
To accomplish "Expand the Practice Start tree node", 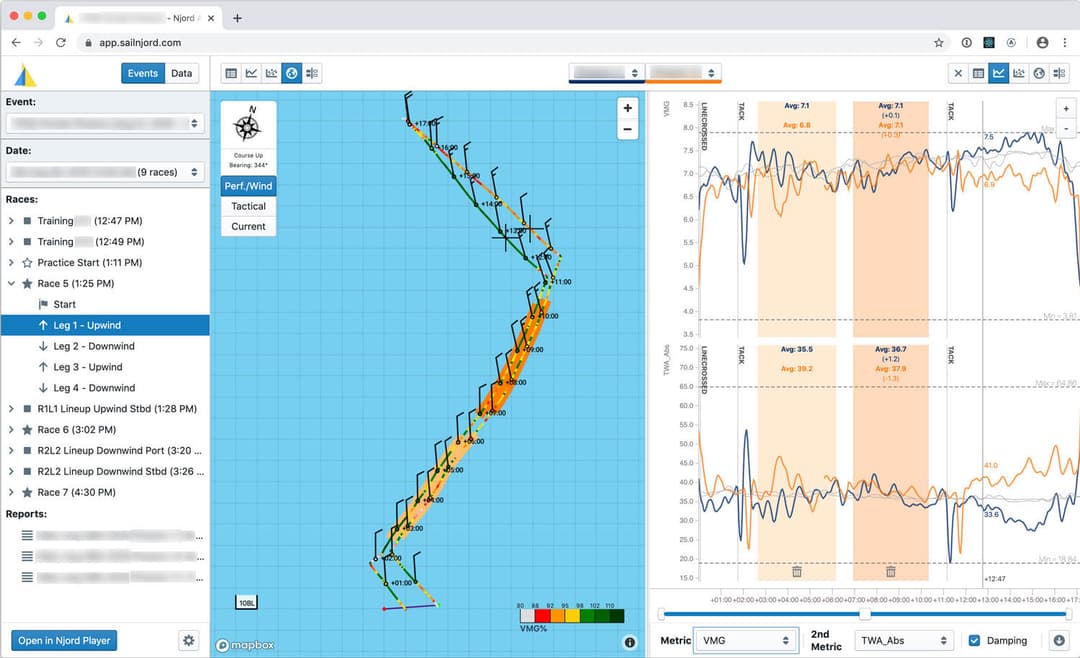I will [11, 263].
